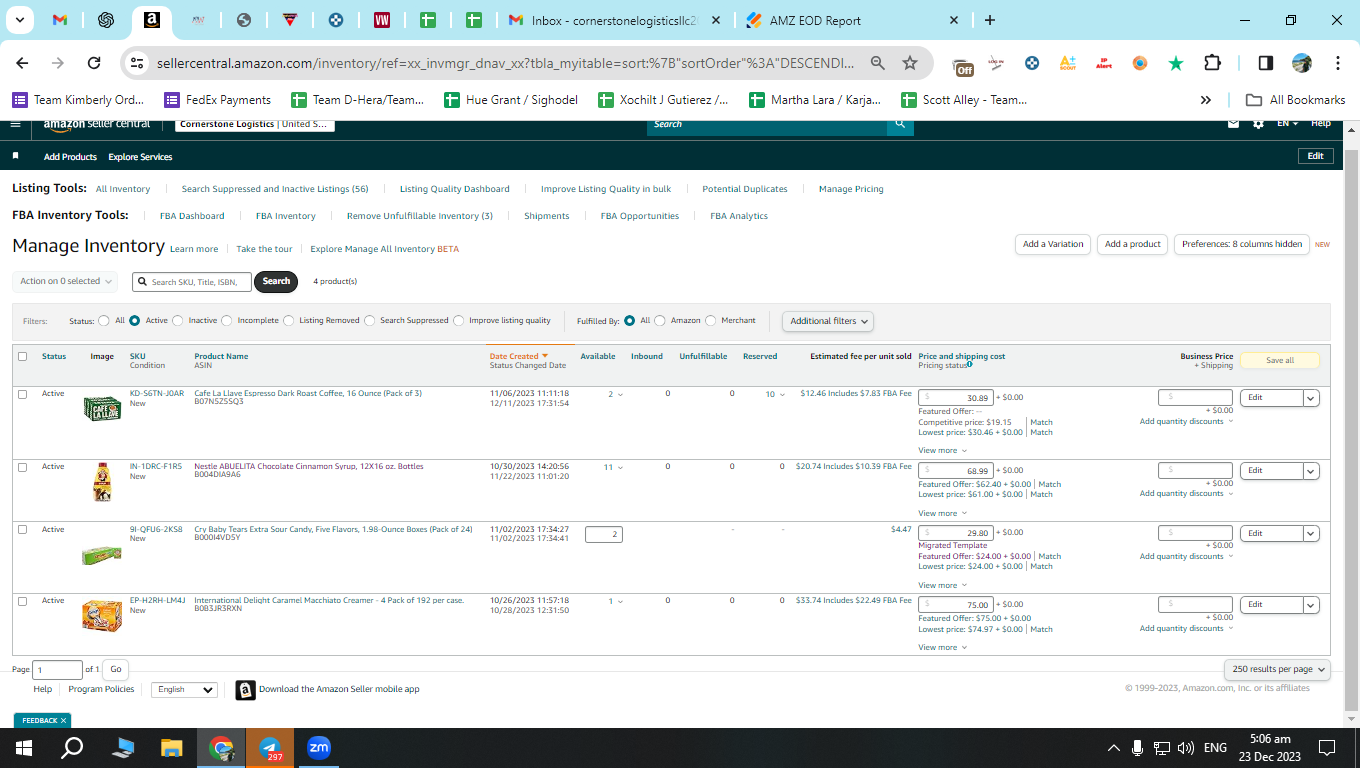The image size is (1360, 768).
Task: Switch to the AMZ EOD Report browser tab
Action: tap(852, 20)
